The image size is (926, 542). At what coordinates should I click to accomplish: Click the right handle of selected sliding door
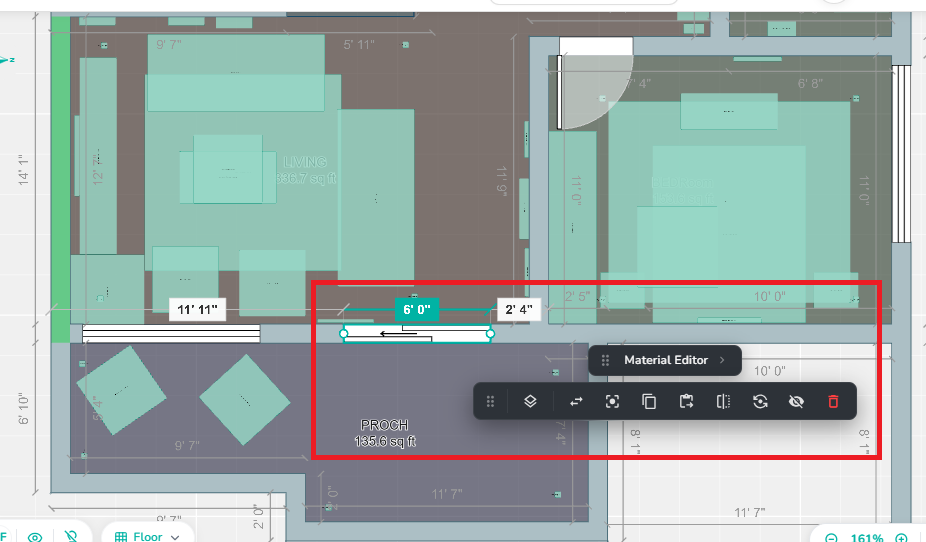click(x=490, y=334)
